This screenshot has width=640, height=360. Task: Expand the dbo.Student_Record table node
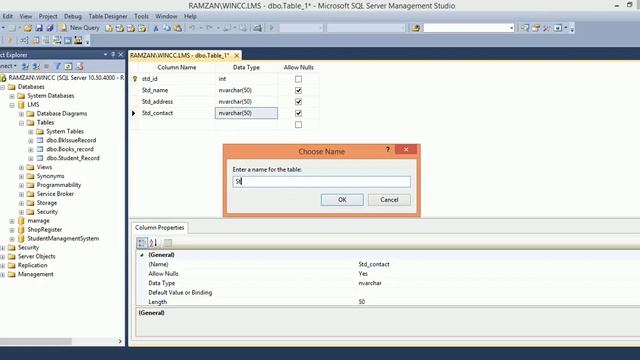pos(31,158)
